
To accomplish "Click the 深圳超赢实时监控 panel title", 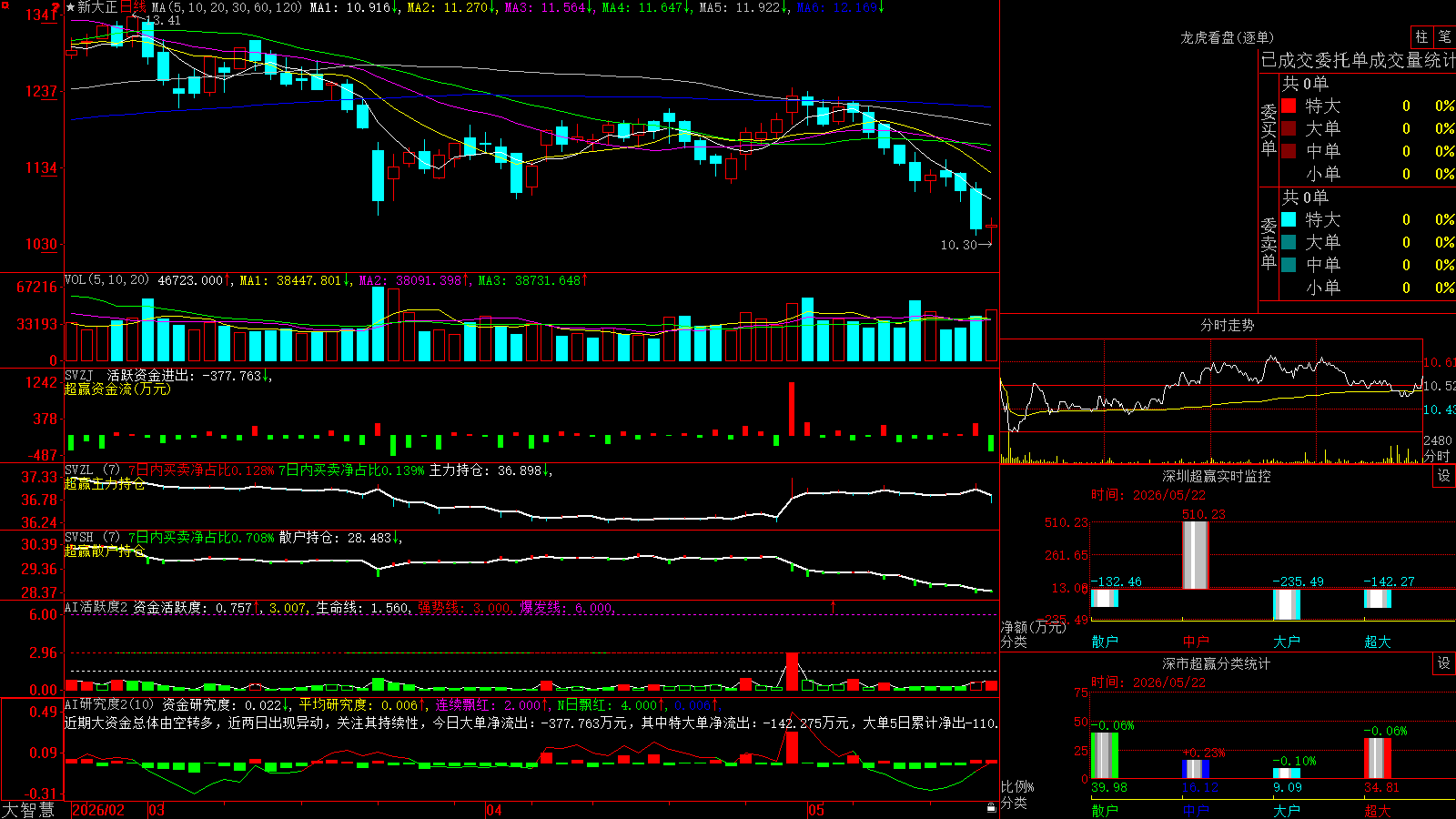I will pyautogui.click(x=1217, y=476).
